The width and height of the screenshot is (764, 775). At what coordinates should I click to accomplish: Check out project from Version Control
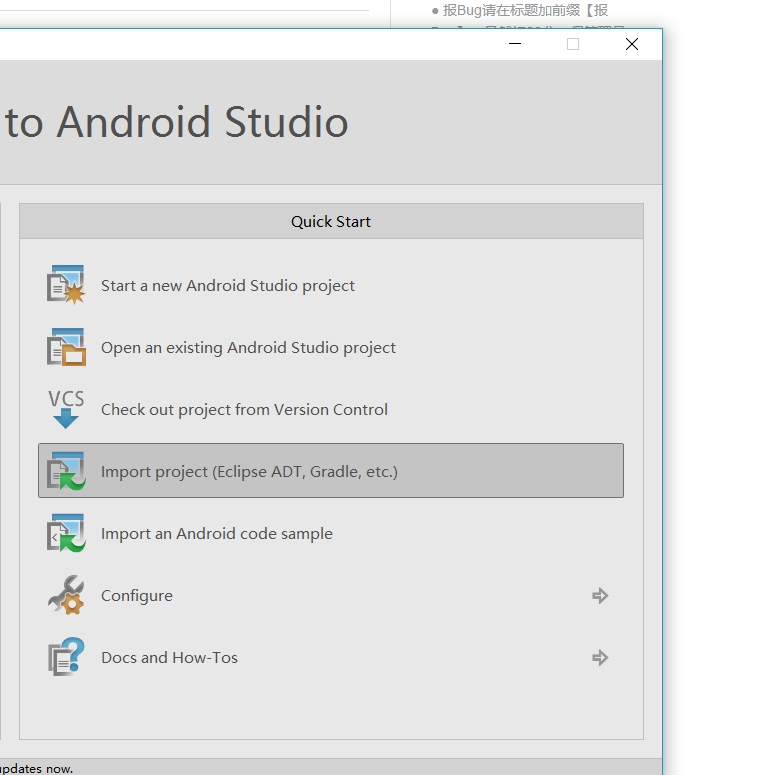[244, 410]
